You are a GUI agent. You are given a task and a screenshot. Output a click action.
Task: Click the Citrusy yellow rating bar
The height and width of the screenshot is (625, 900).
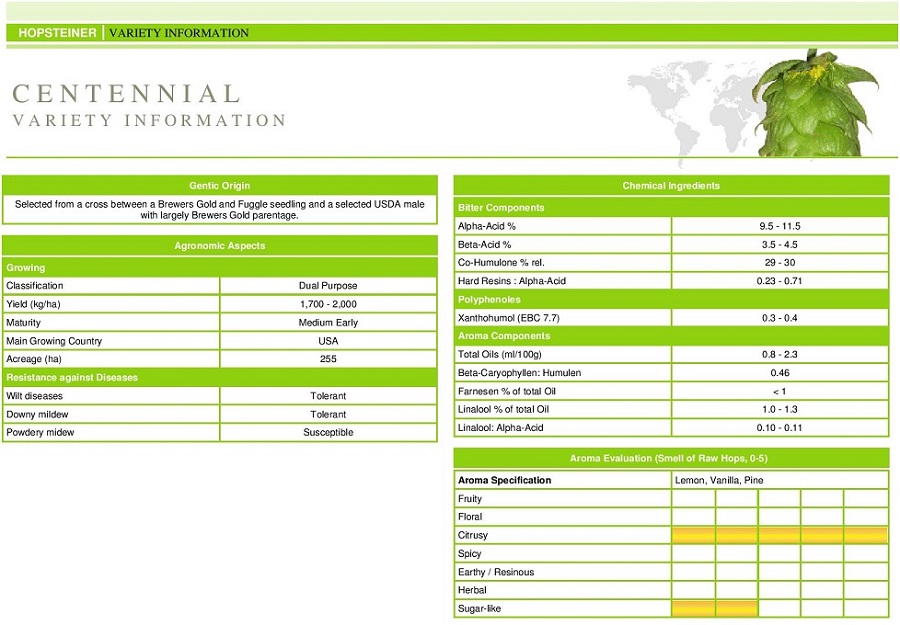[x=779, y=535]
